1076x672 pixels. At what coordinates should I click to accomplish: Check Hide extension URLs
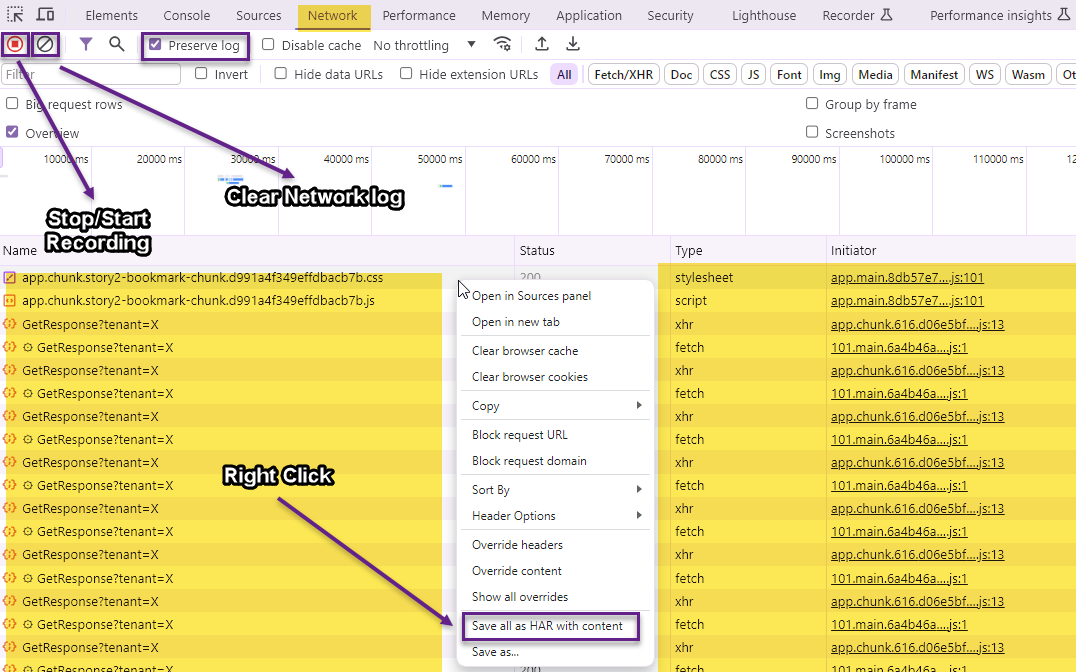[x=406, y=73]
